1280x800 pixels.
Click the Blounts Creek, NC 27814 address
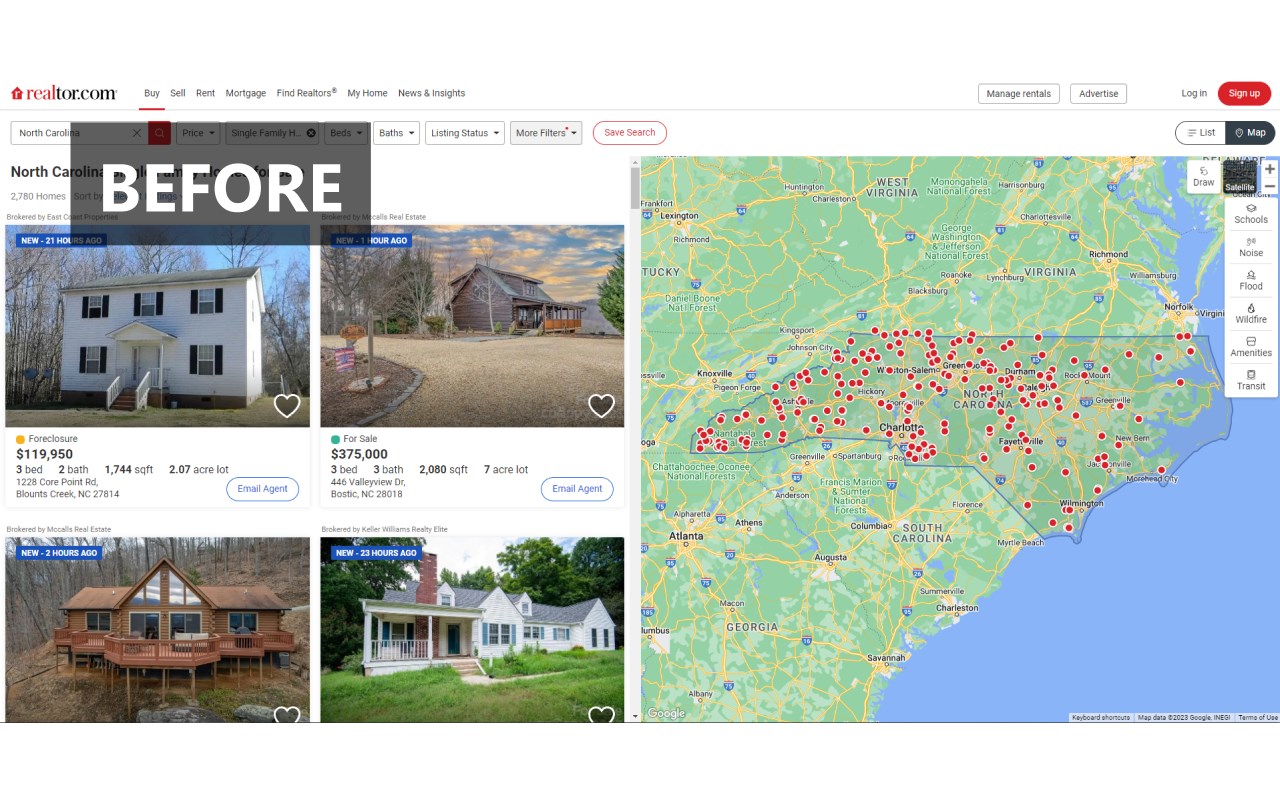click(67, 494)
